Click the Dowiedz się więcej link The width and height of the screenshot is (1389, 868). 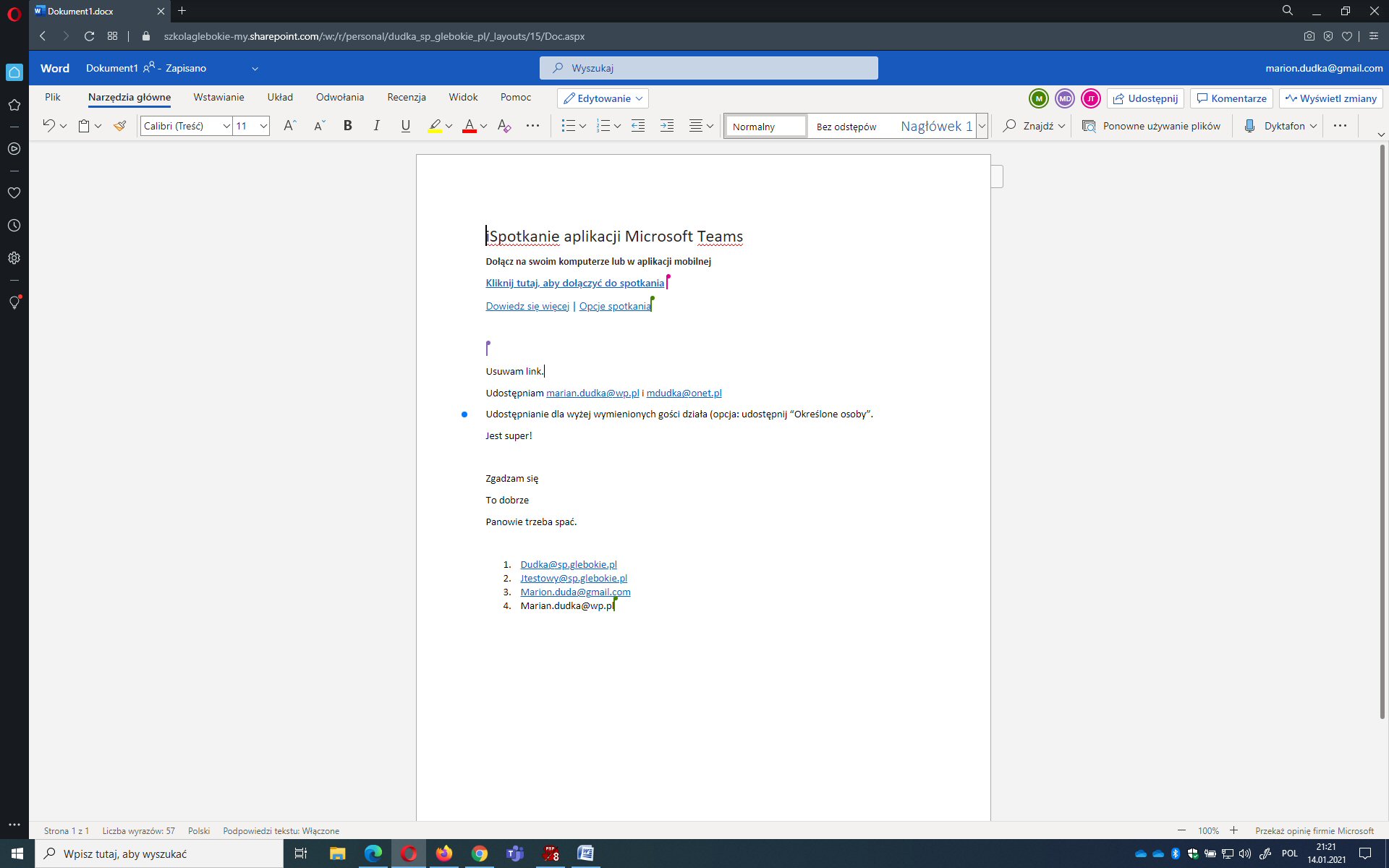527,306
